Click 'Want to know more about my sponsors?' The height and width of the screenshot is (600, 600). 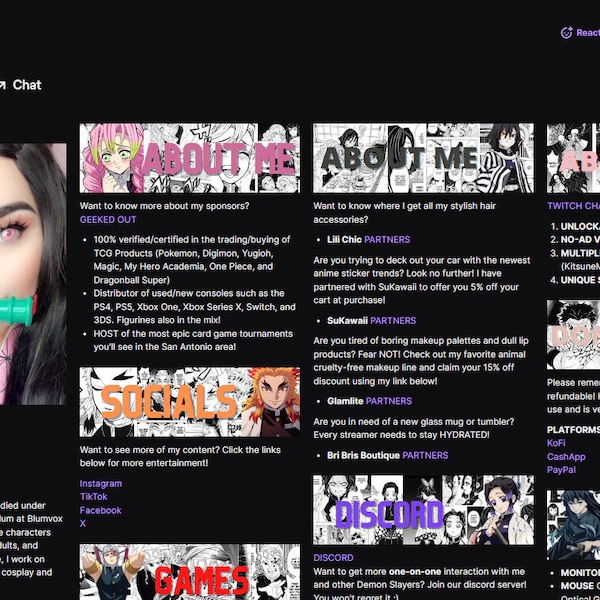tap(164, 206)
